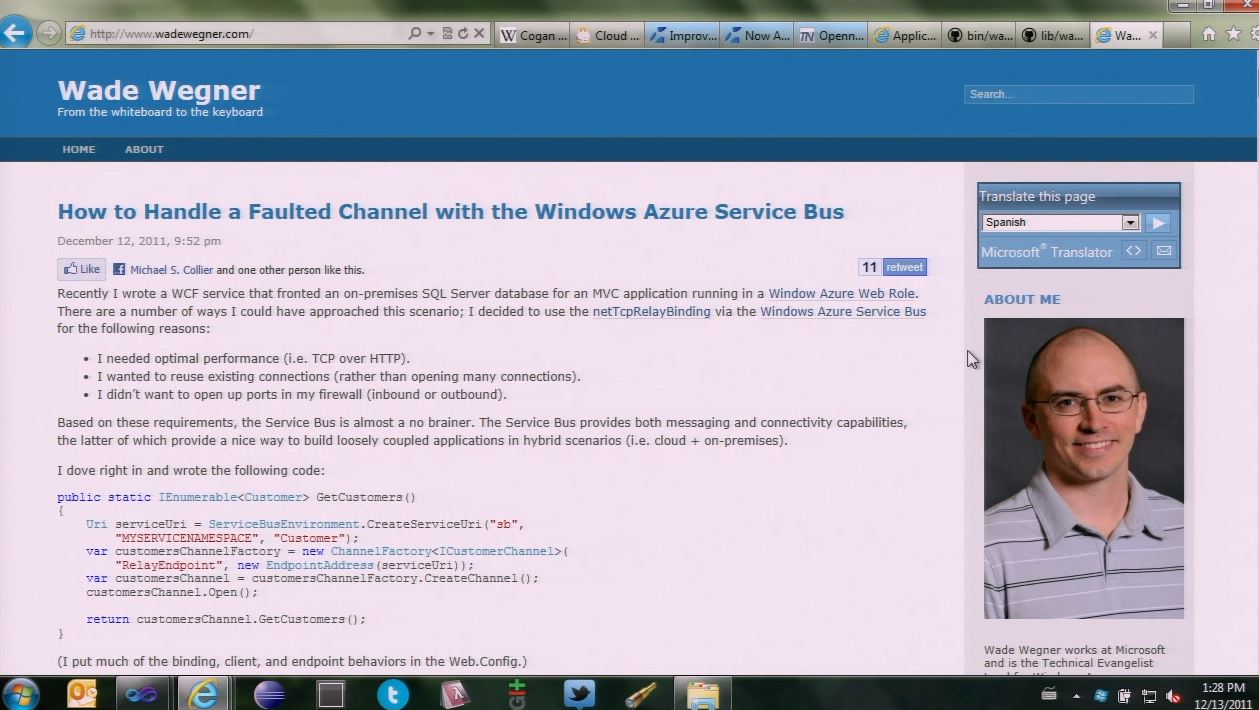
Task: Open the address bar search dropdown arrow
Action: (431, 34)
